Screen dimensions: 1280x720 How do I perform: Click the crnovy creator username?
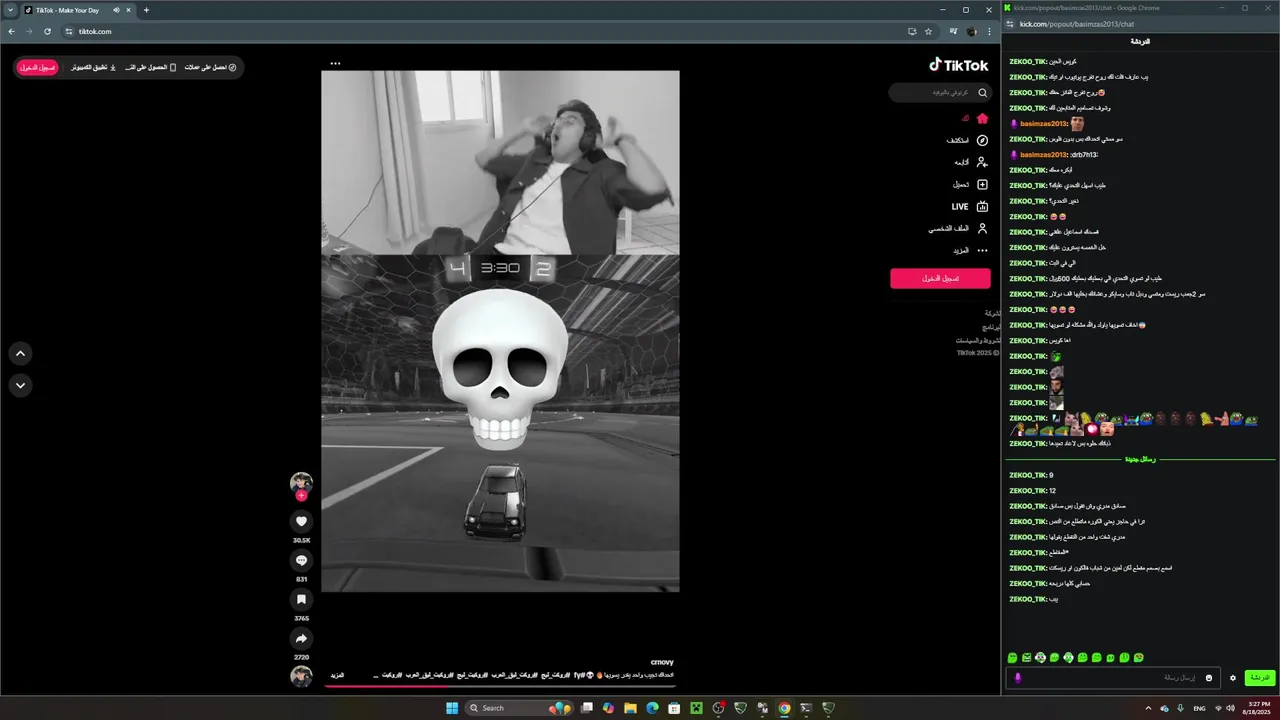(x=662, y=662)
